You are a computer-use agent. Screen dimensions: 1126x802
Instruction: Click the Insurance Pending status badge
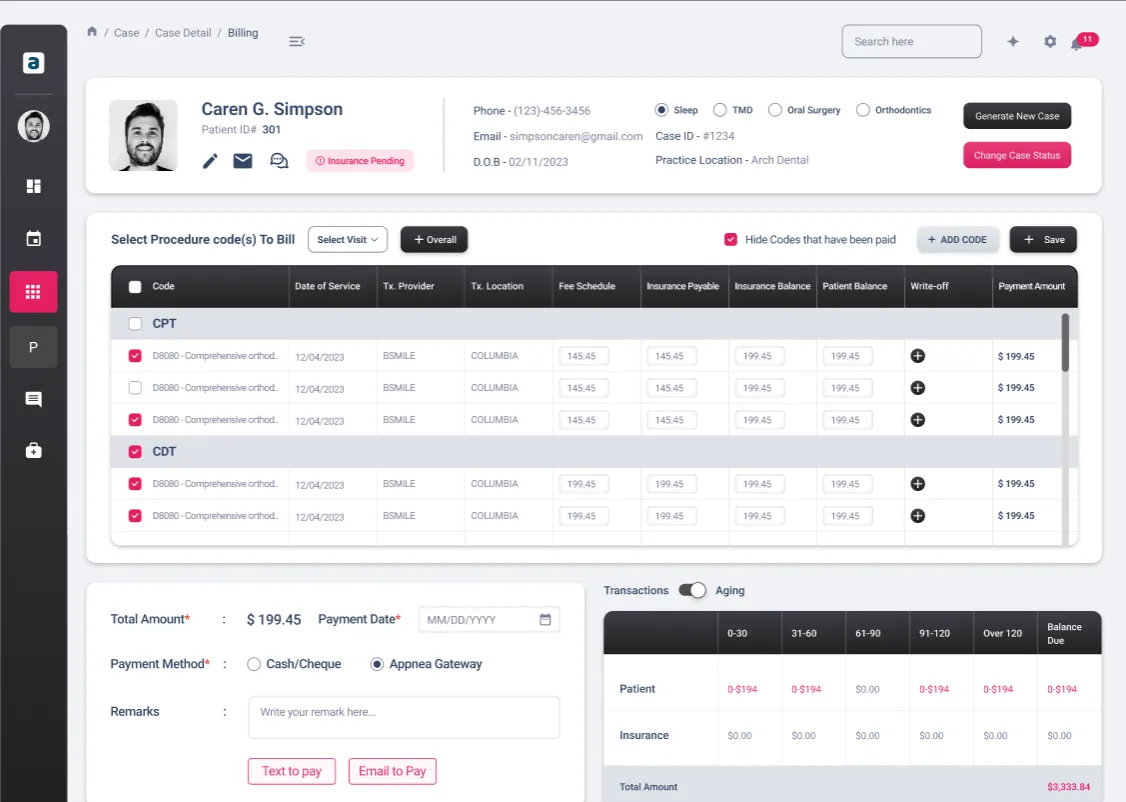click(360, 161)
